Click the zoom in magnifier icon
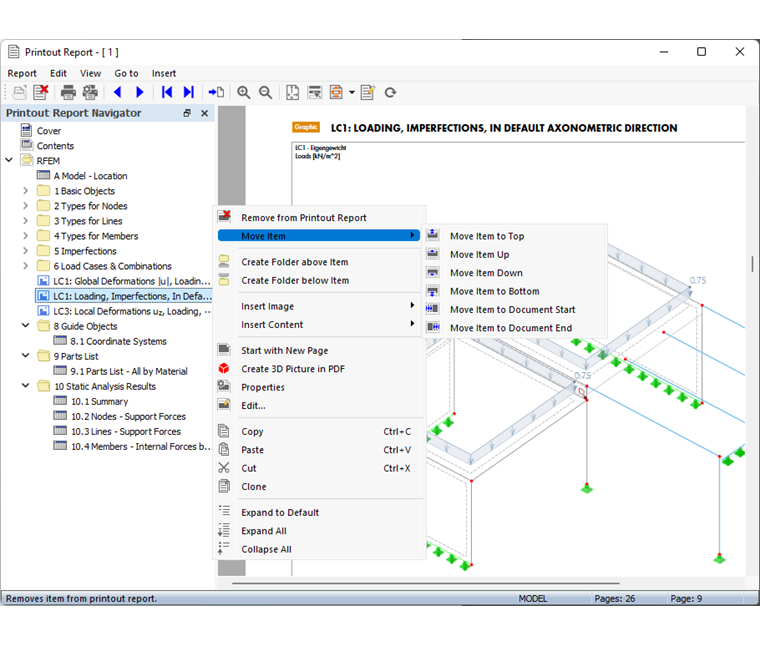The image size is (760, 645). (243, 92)
